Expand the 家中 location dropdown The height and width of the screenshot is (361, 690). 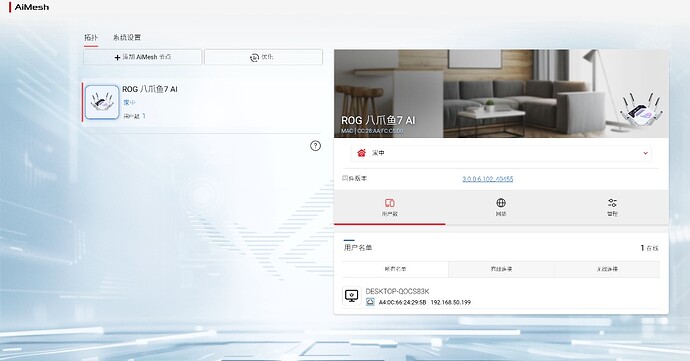tap(501, 153)
